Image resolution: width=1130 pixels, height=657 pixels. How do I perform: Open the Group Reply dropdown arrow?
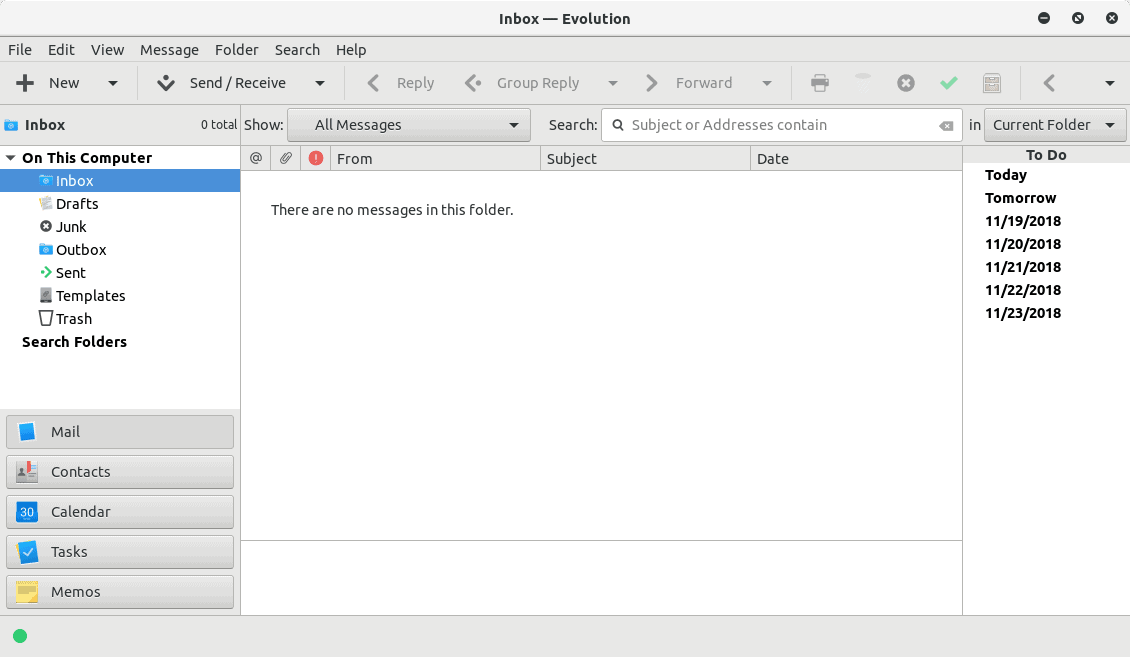(613, 83)
